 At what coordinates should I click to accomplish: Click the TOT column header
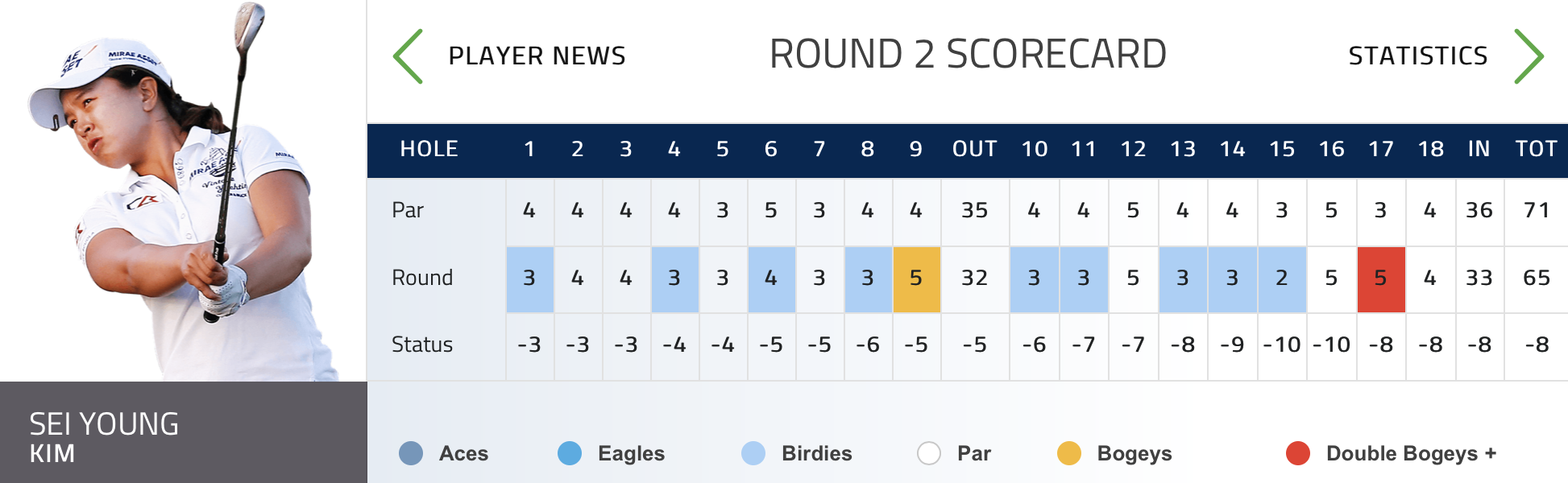1537,149
